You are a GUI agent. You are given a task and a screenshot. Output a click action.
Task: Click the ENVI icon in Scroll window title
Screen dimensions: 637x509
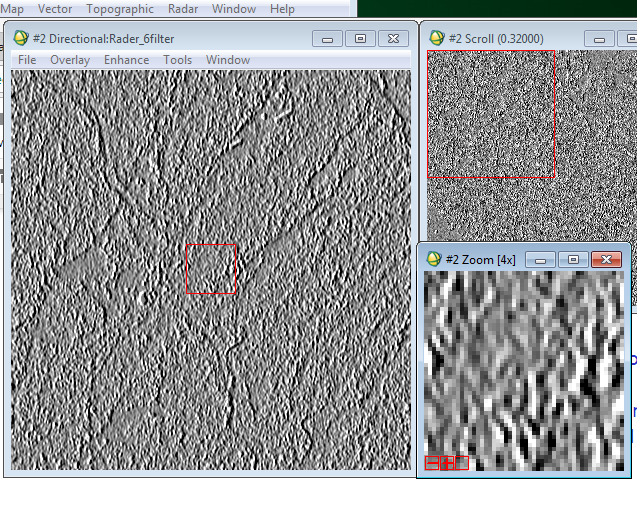pos(436,38)
